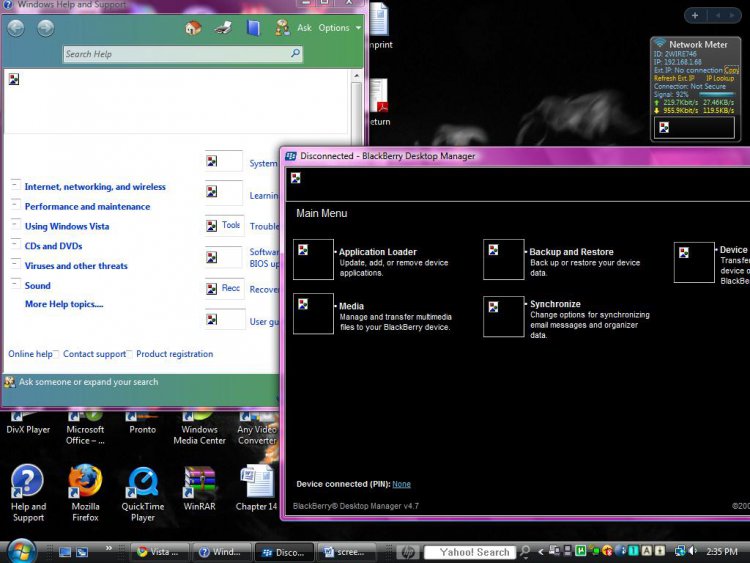Go back in Windows Help and Support
Screen dimensions: 750x563
[16, 28]
